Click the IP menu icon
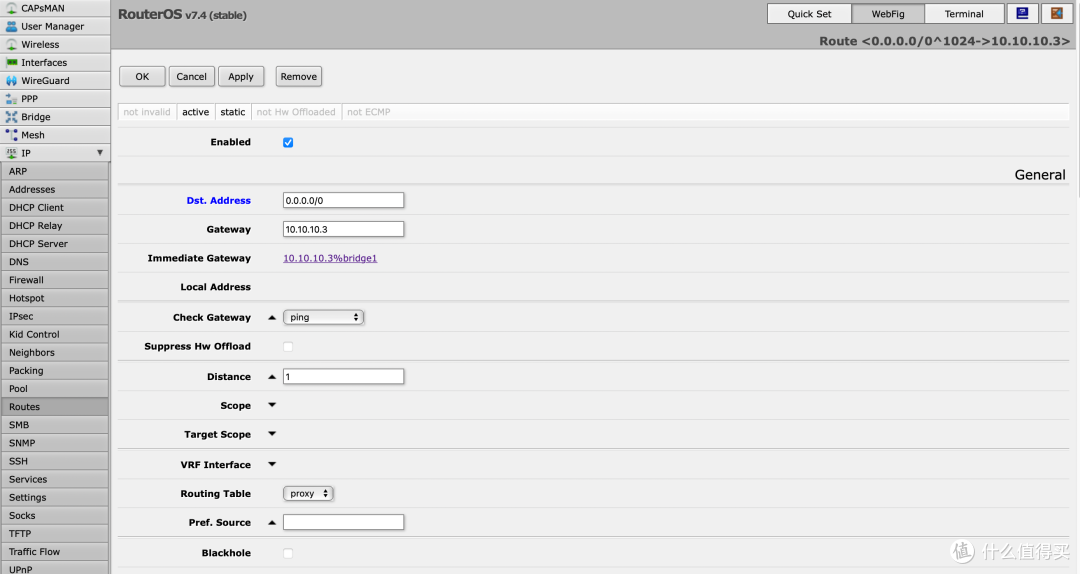The width and height of the screenshot is (1080, 574). [11, 153]
